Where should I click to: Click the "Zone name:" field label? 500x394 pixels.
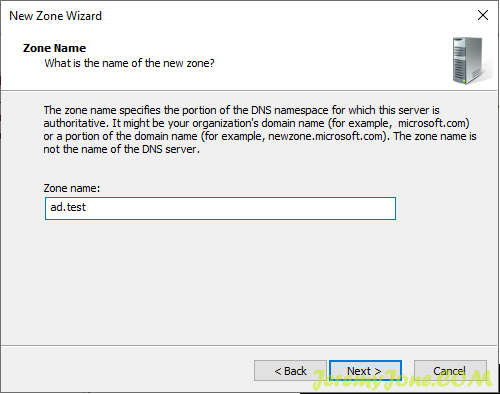pyautogui.click(x=72, y=188)
